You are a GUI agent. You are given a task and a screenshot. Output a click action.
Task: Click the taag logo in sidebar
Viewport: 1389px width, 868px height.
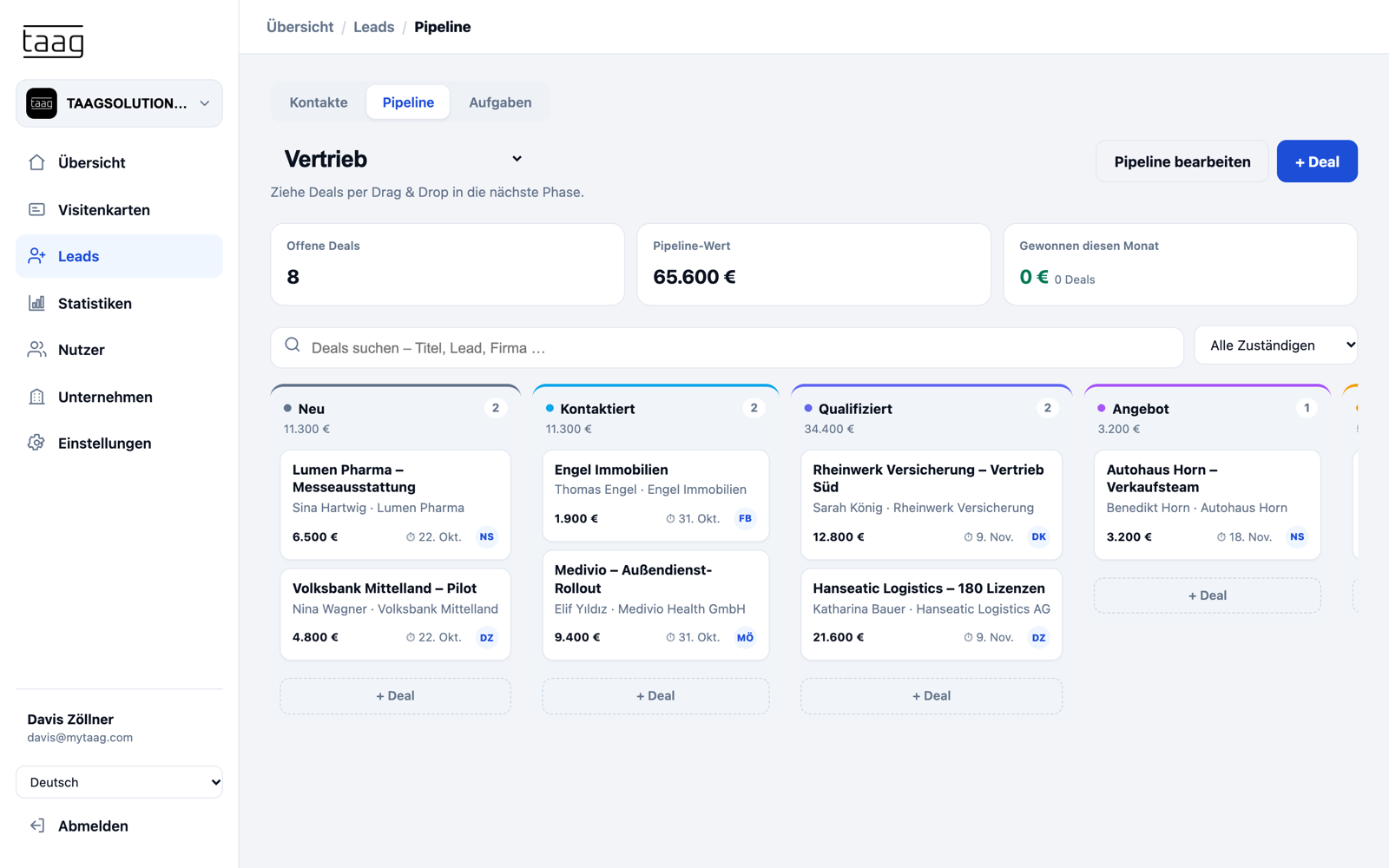click(x=53, y=41)
